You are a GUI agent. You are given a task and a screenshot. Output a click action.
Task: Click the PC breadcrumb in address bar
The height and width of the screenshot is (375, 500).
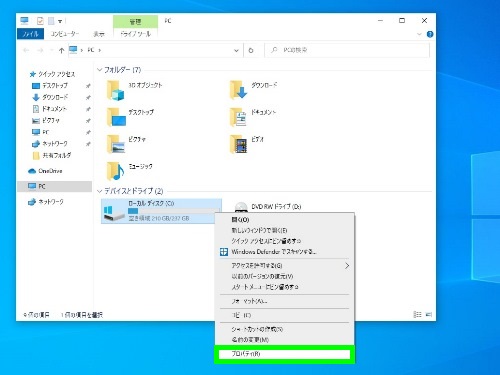pyautogui.click(x=91, y=50)
